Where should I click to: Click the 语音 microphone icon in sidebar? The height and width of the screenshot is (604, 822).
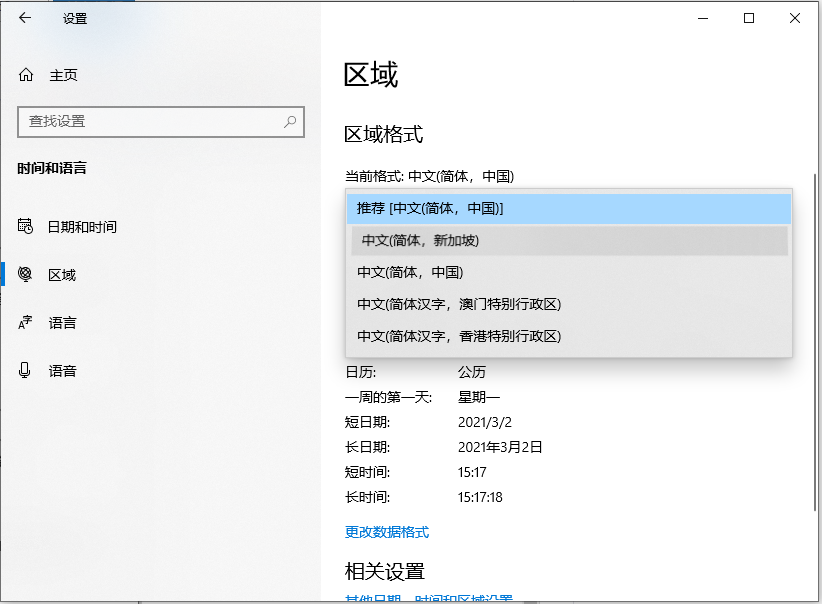pyautogui.click(x=26, y=371)
